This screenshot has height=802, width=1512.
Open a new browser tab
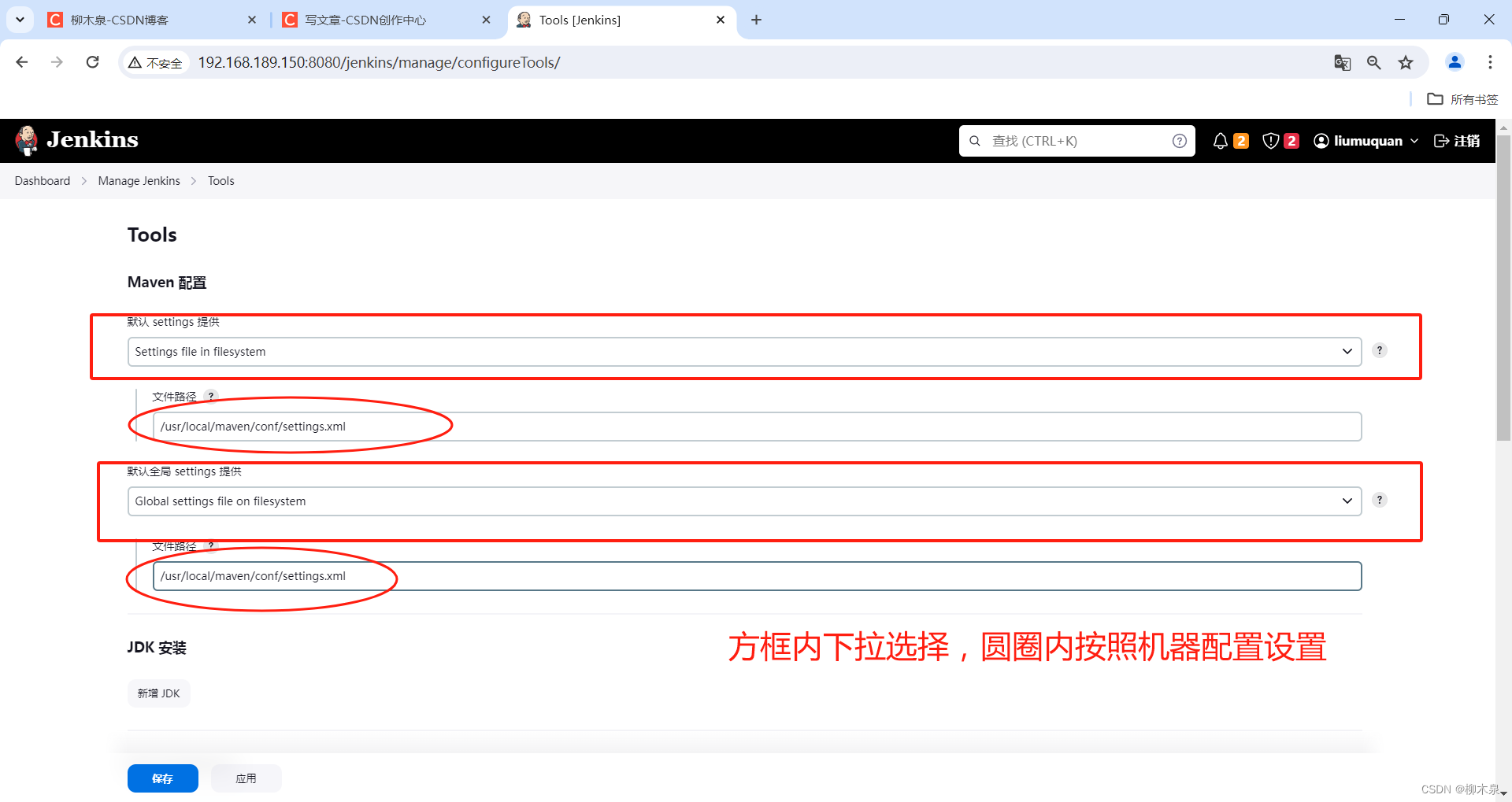click(x=756, y=20)
